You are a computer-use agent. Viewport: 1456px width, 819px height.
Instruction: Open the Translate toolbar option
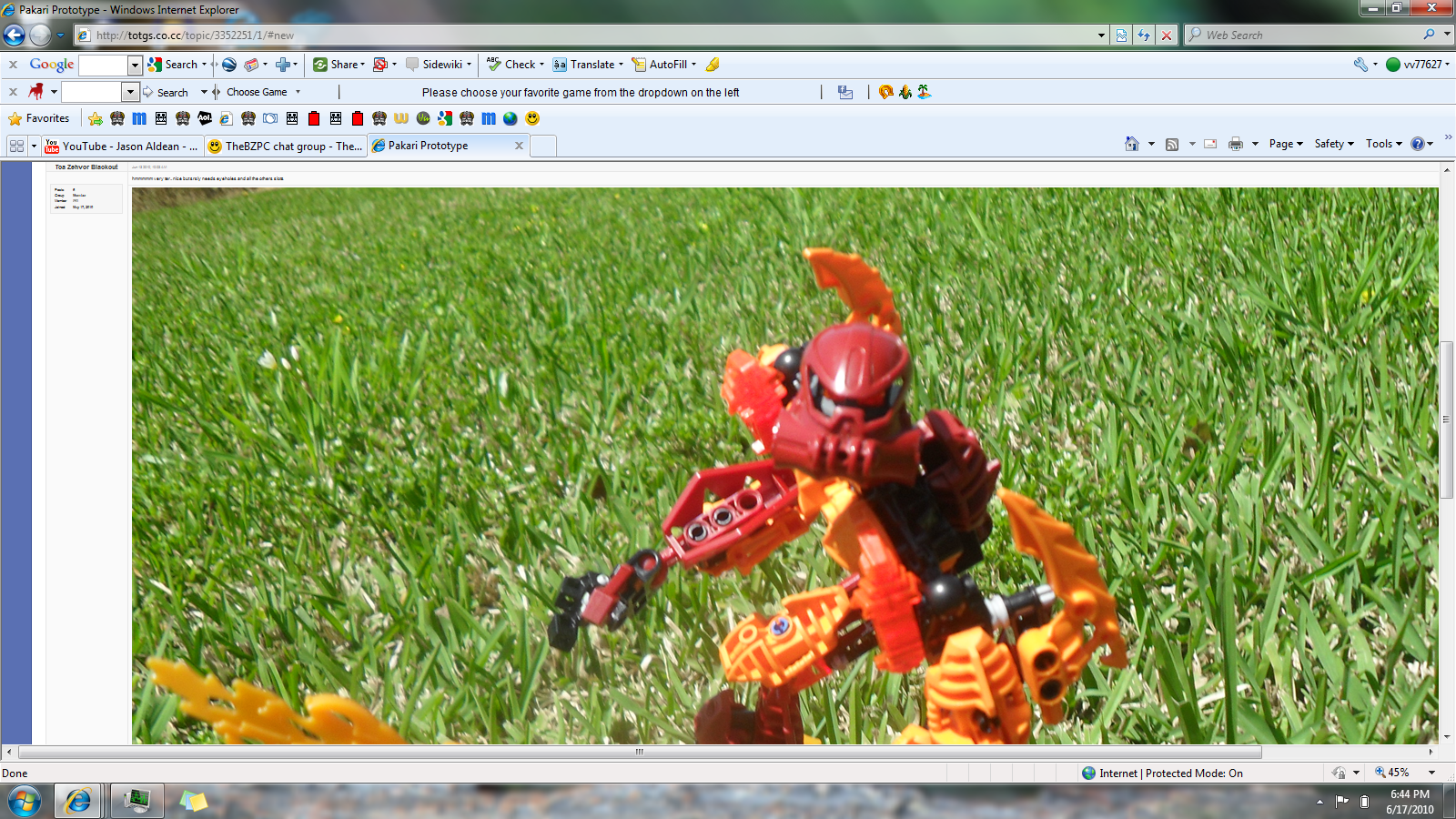pos(584,65)
